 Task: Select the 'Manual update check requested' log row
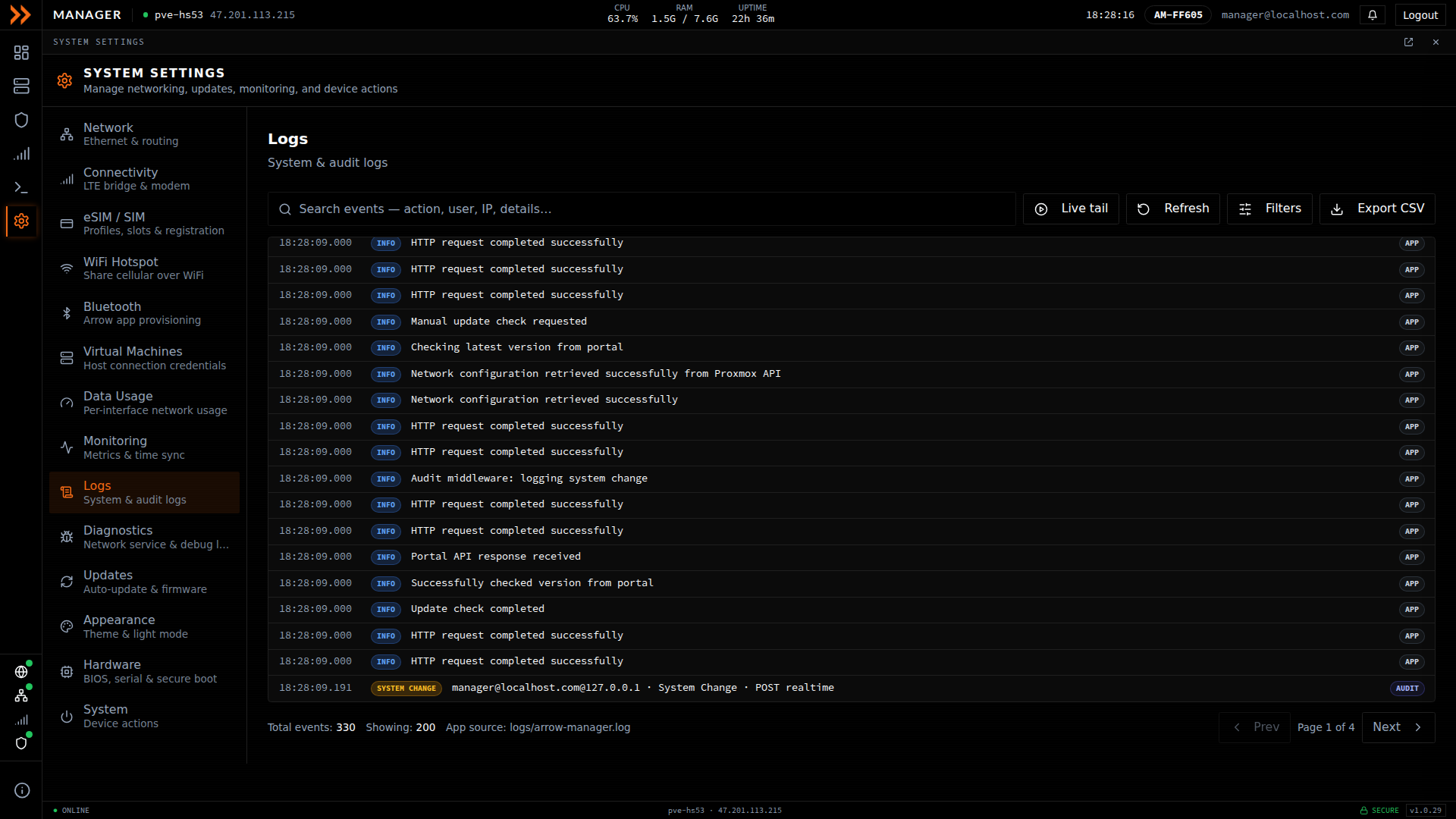[851, 322]
